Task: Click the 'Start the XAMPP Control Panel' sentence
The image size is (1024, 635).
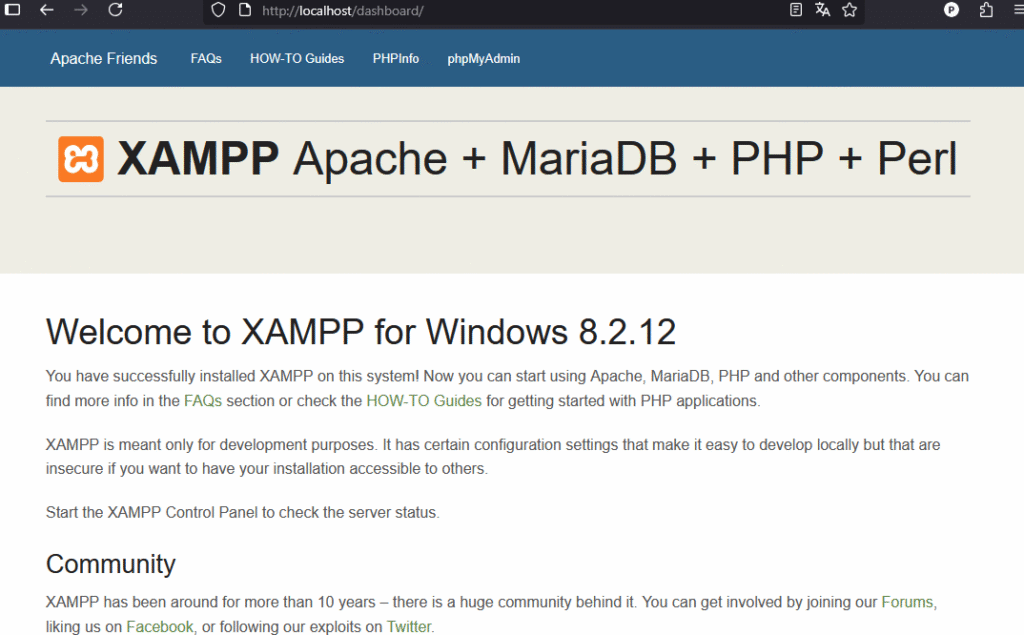Action: 242,512
